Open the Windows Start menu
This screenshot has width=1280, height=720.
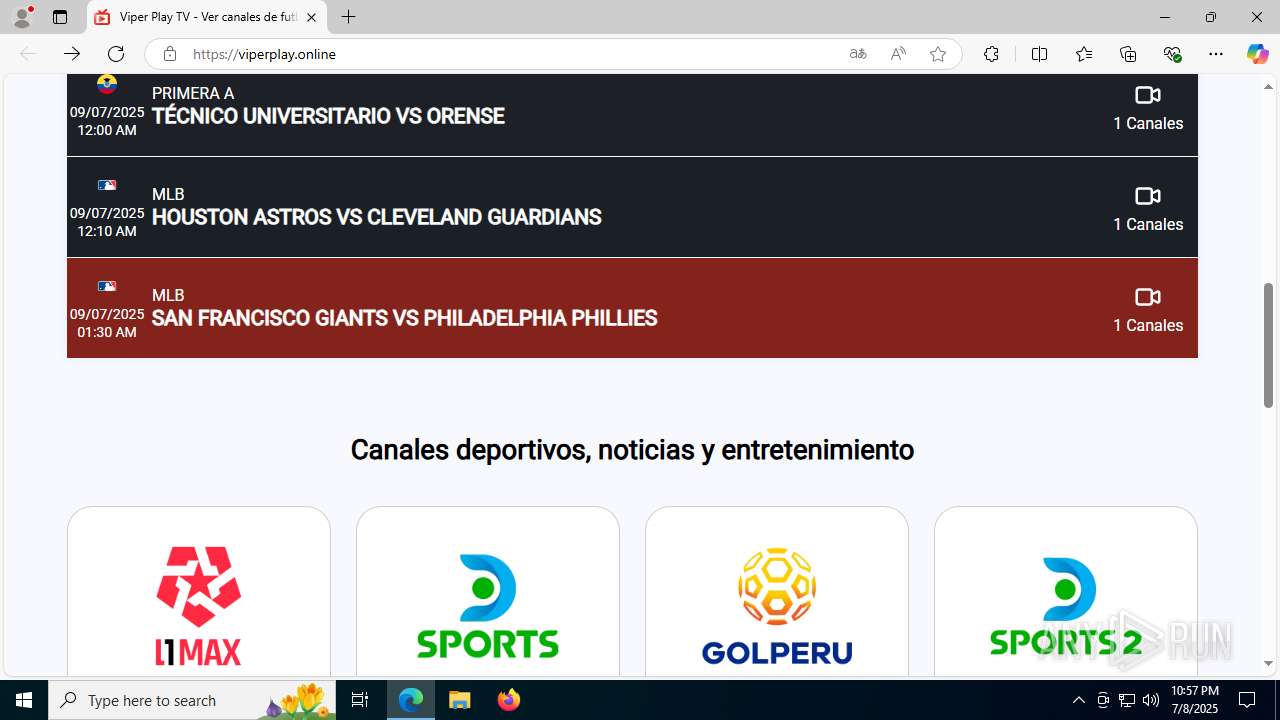pyautogui.click(x=24, y=700)
